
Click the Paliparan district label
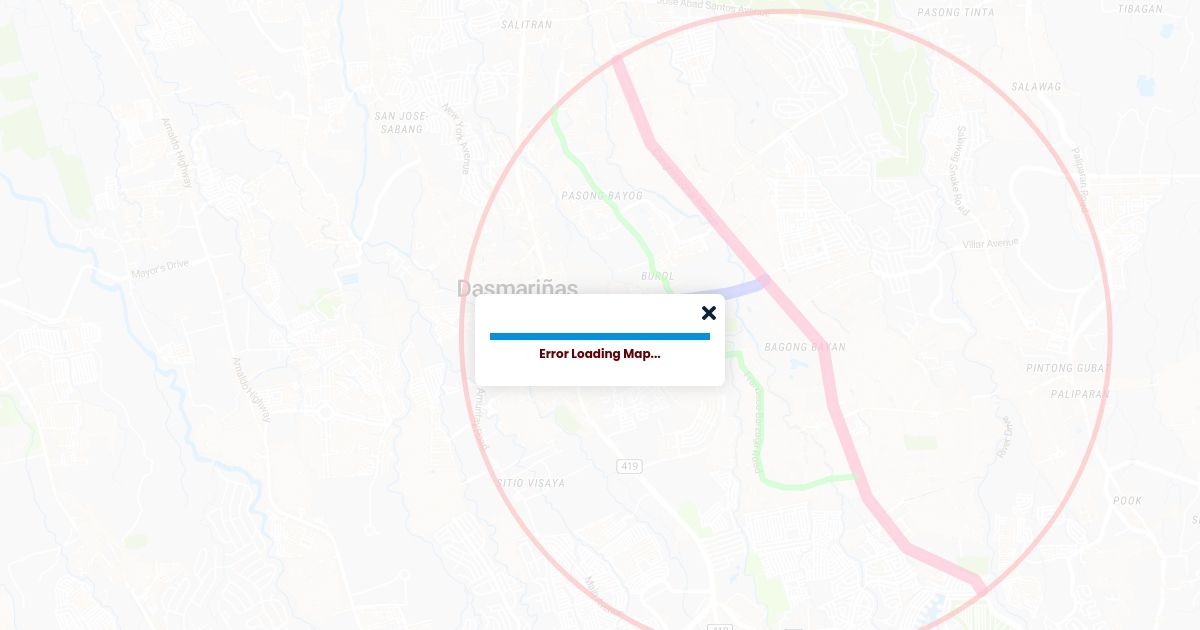tap(1080, 394)
